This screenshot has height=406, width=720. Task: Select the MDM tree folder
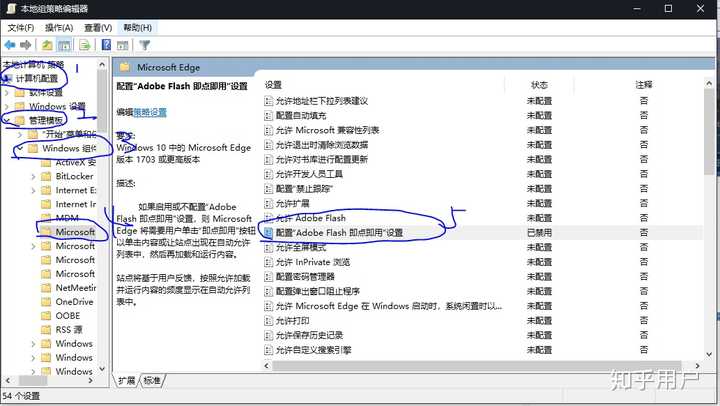(x=67, y=218)
